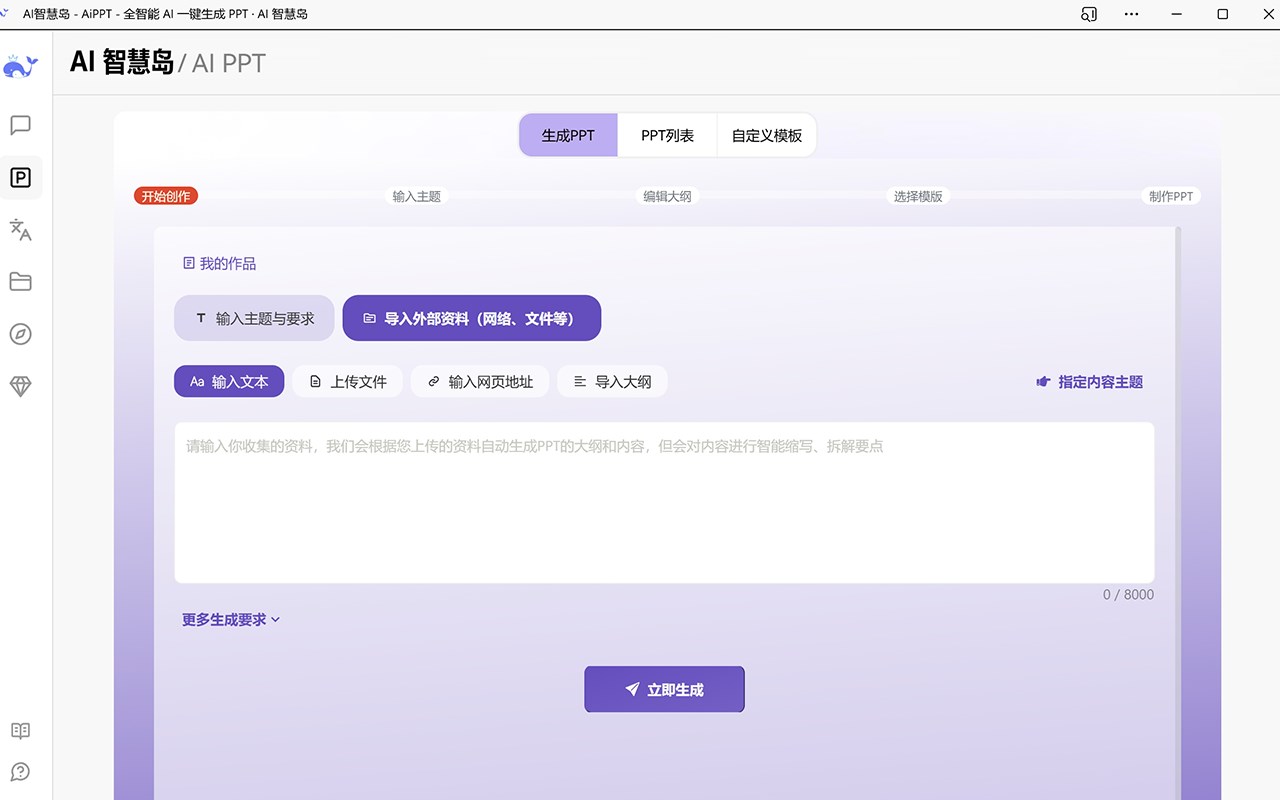The width and height of the screenshot is (1280, 800).
Task: Open the three-dot more menu in title bar
Action: 1132,14
